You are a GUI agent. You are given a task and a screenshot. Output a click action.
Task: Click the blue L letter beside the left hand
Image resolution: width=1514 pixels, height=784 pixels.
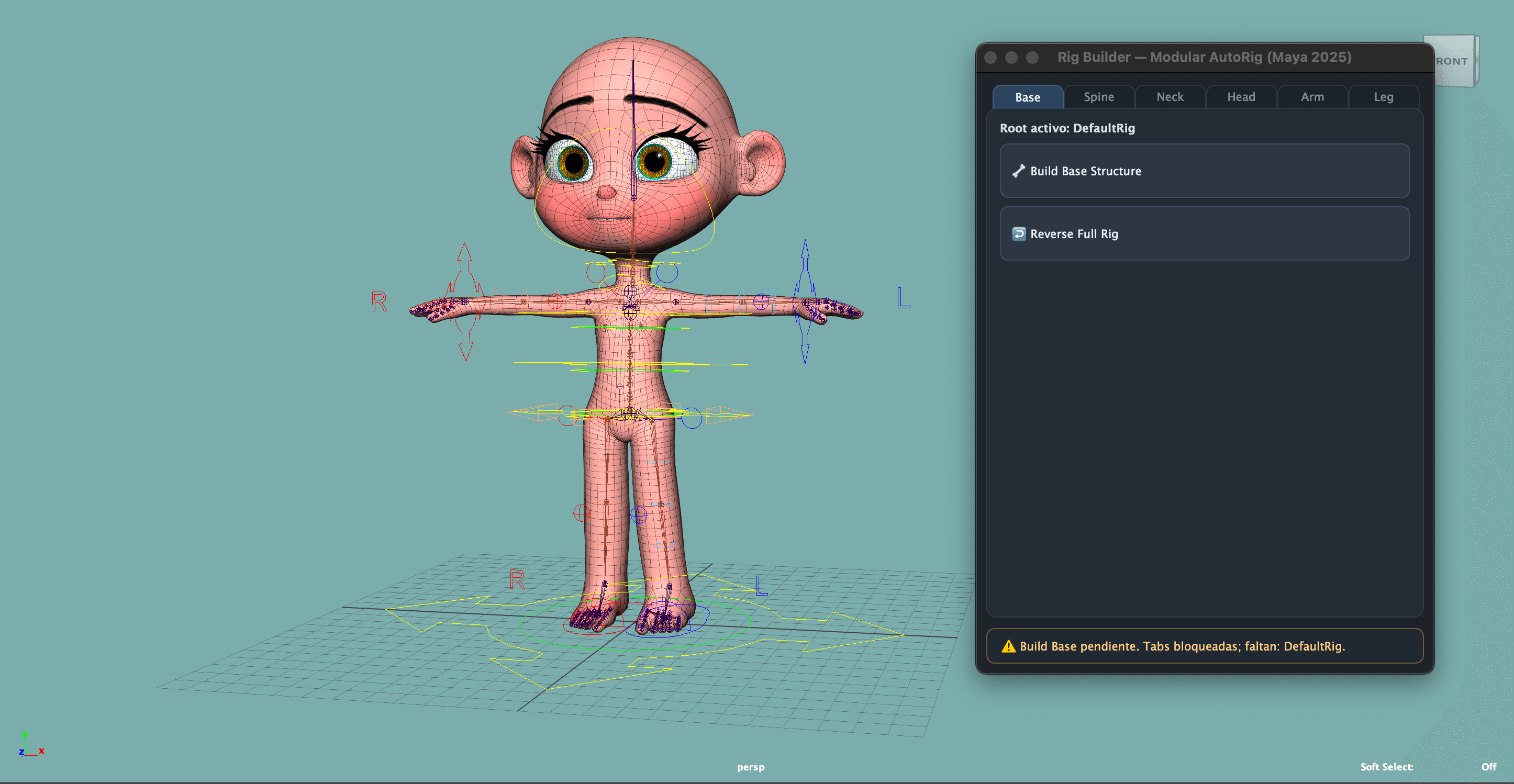point(904,298)
